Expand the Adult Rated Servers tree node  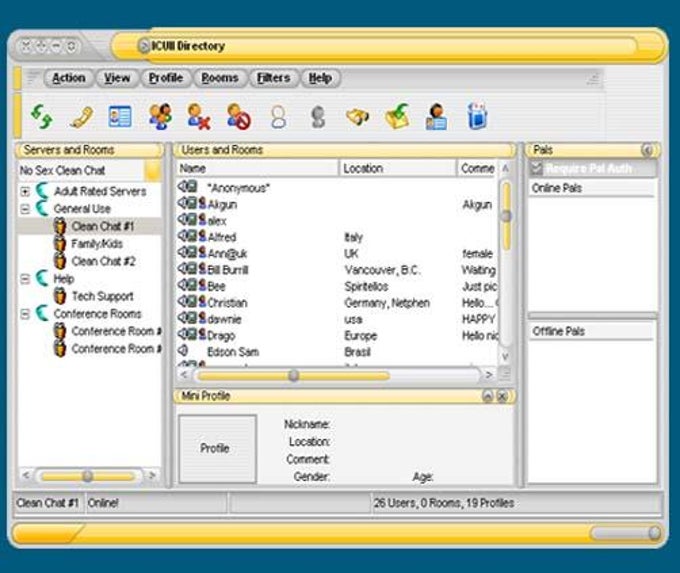coord(25,191)
